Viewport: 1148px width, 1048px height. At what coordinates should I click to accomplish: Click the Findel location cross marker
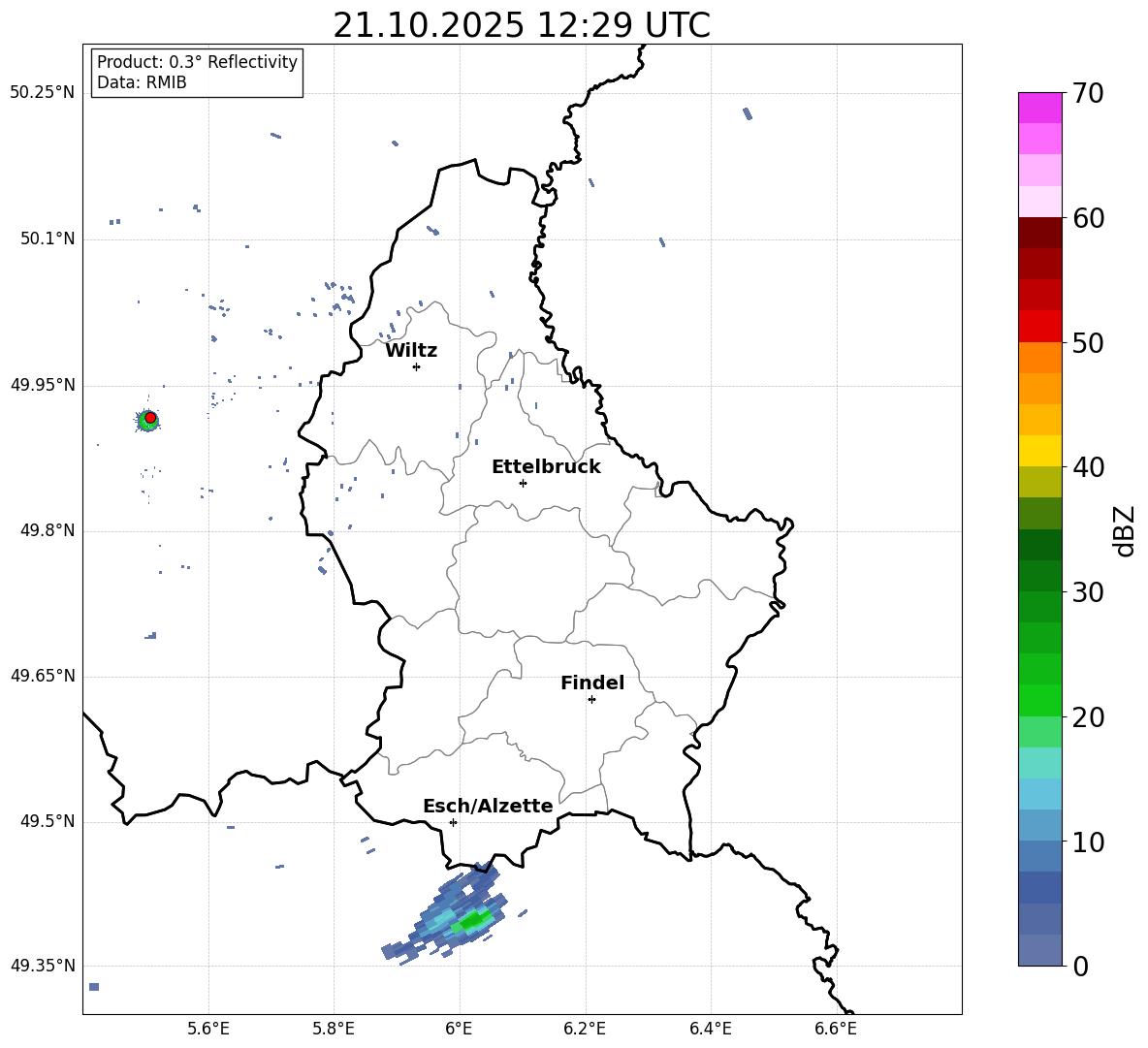591,700
